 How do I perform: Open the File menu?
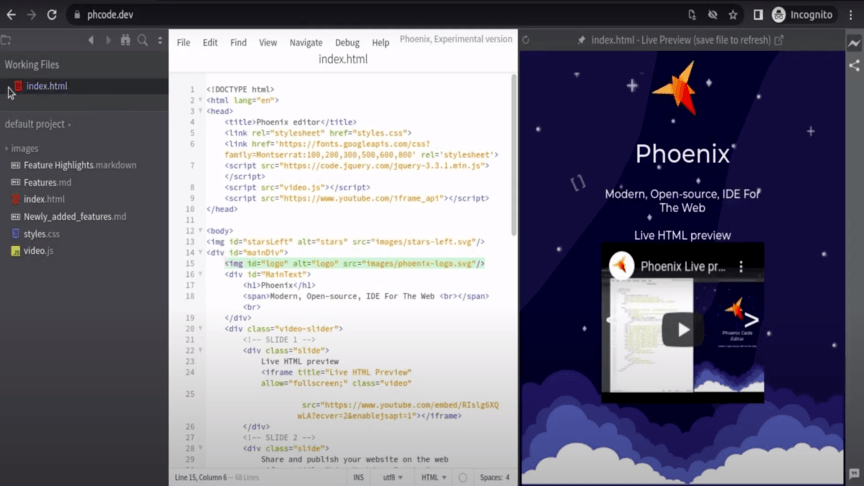pyautogui.click(x=183, y=42)
